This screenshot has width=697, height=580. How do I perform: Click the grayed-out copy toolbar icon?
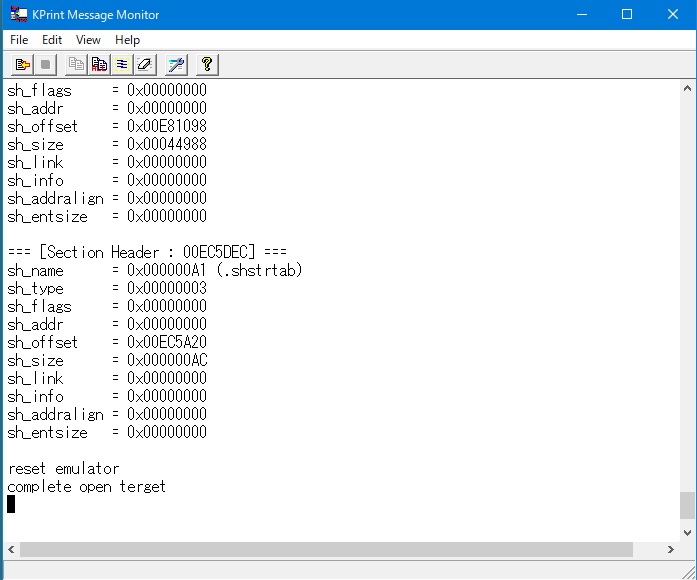point(76,65)
